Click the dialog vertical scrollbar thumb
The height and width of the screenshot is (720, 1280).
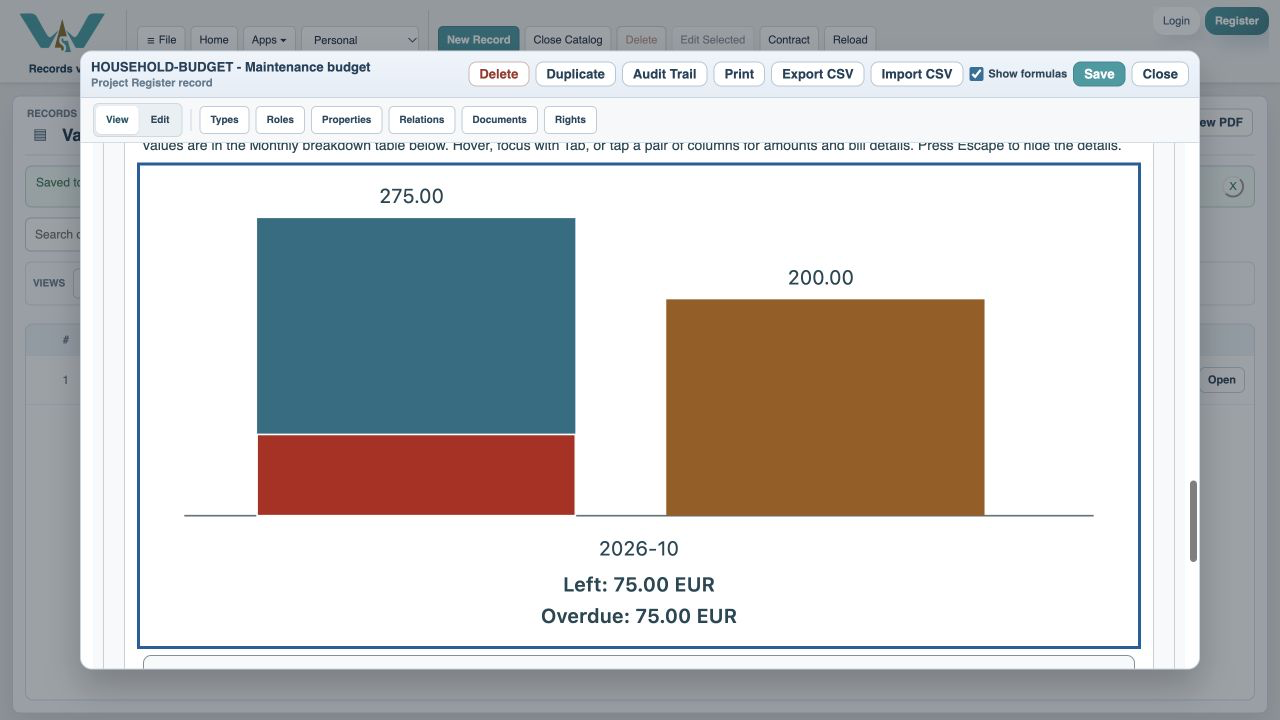tap(1193, 522)
